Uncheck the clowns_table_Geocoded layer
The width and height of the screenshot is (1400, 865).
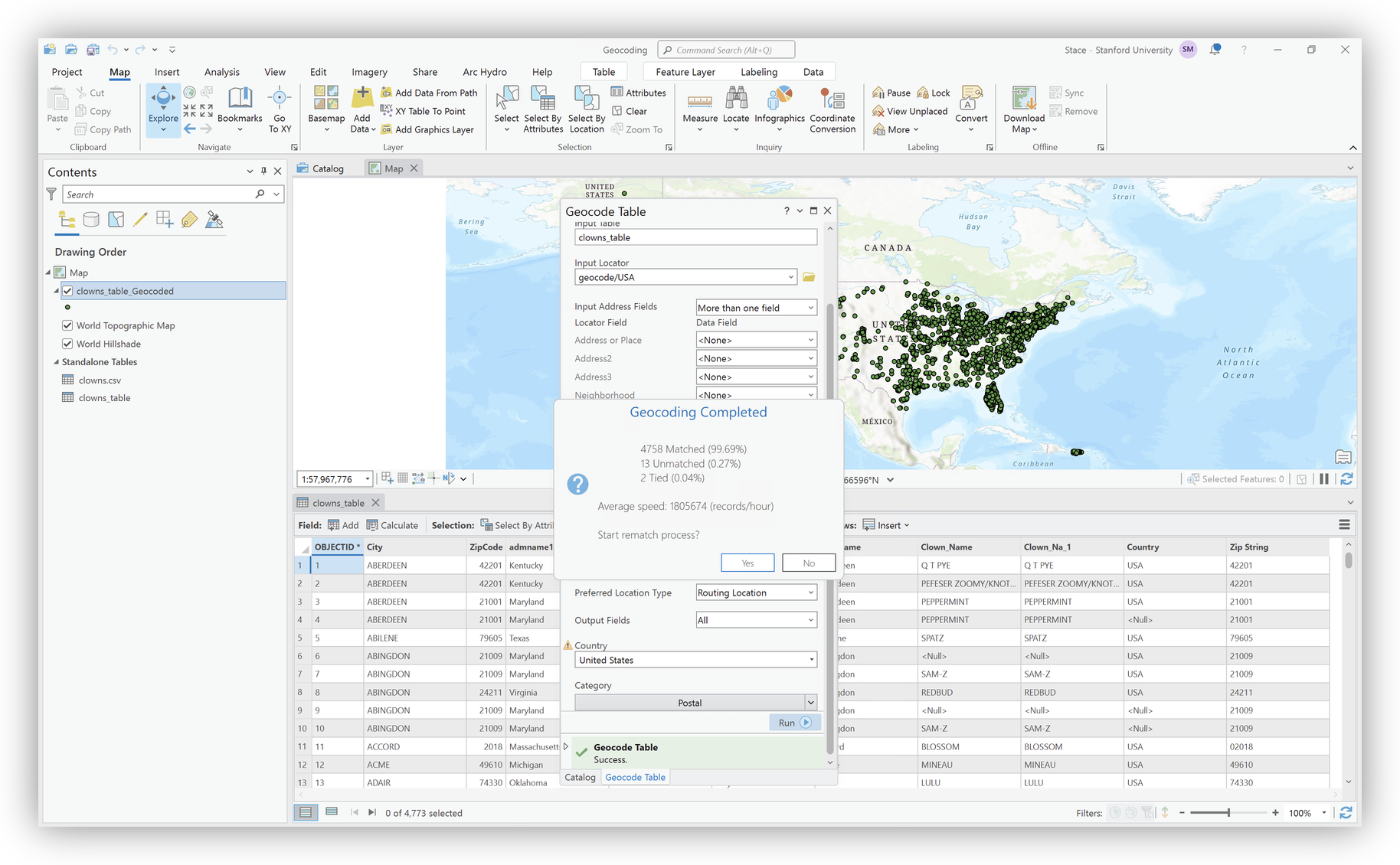[68, 291]
